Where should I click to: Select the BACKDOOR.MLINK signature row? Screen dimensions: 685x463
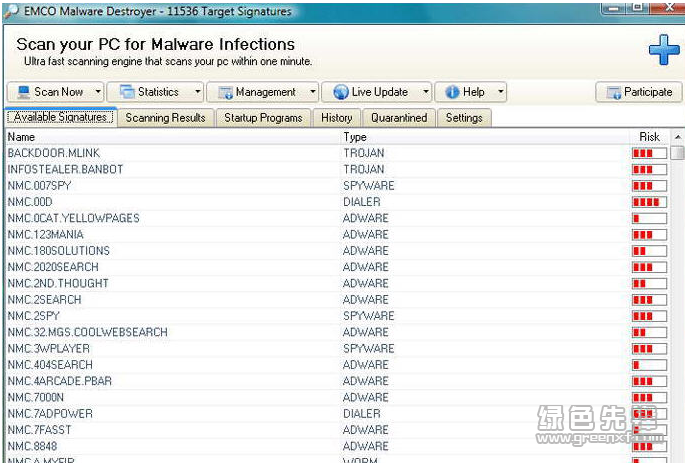(337, 153)
